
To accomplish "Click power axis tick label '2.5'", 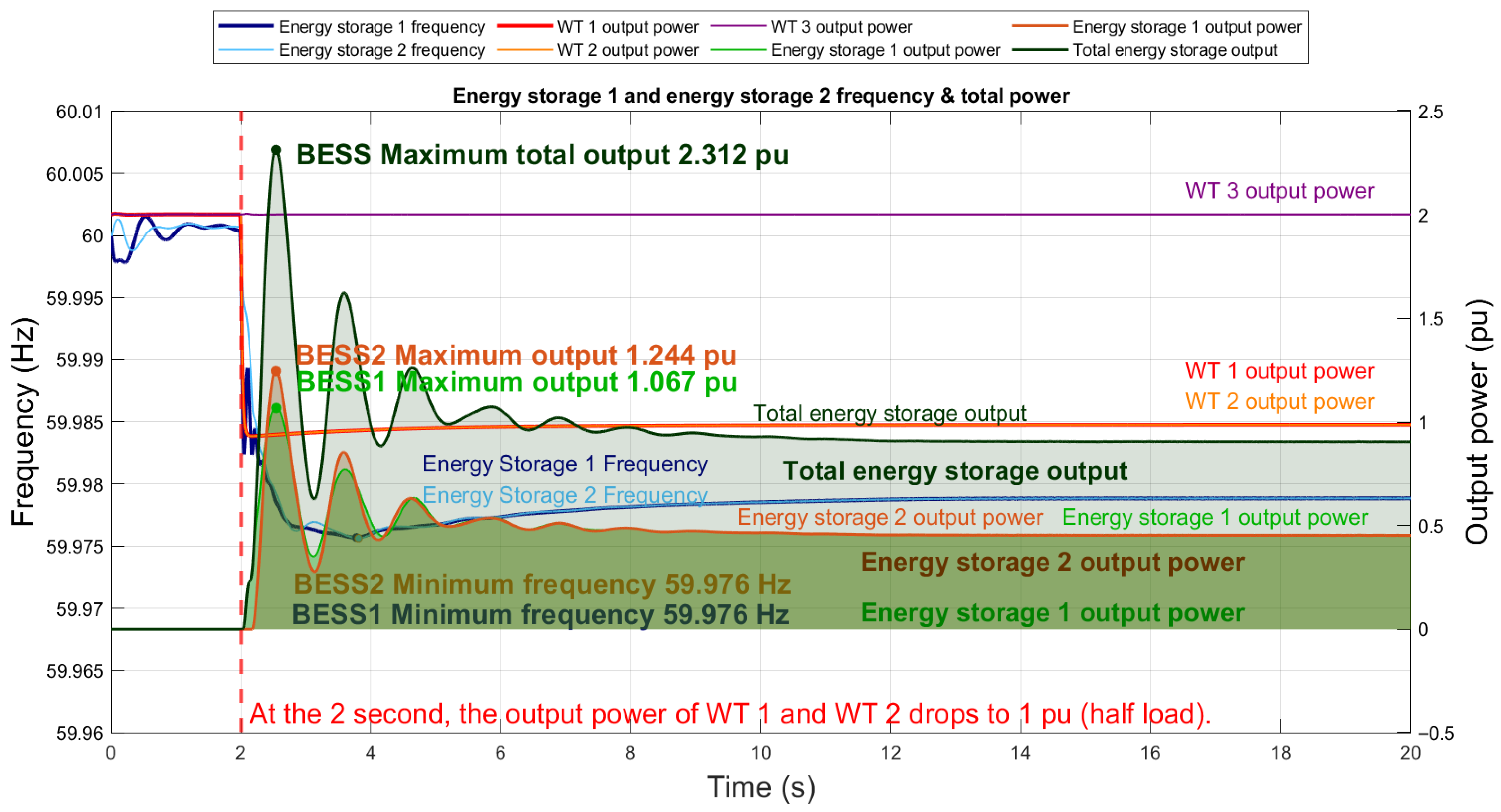I will pyautogui.click(x=1430, y=112).
